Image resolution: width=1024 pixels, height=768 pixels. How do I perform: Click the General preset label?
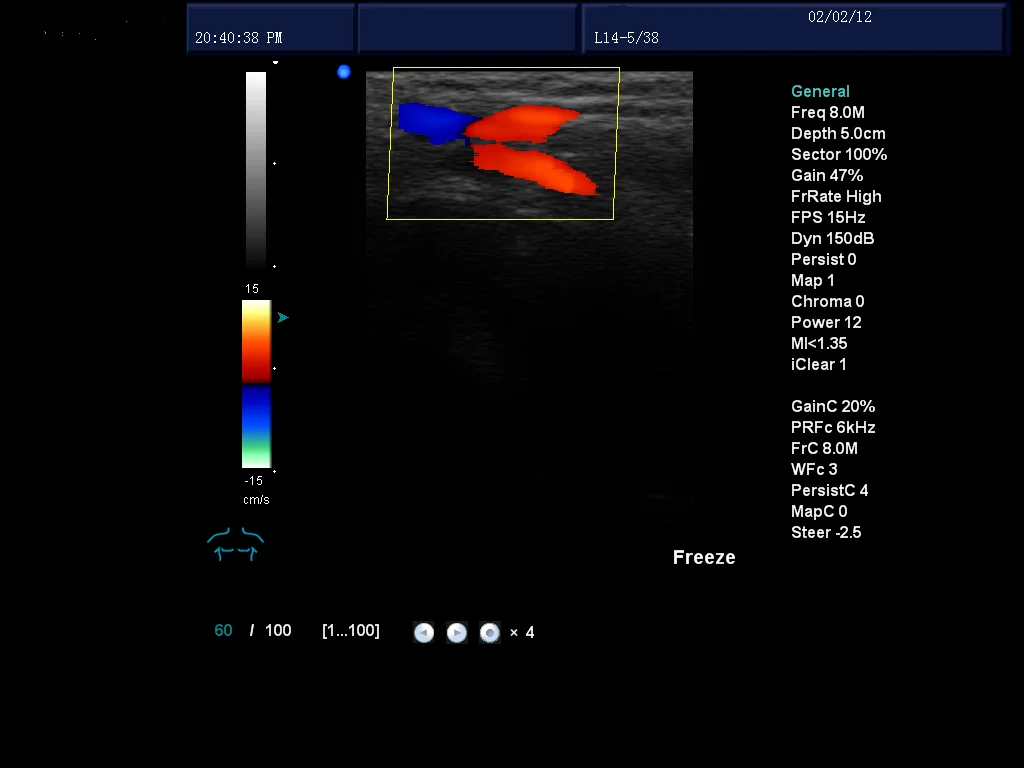820,91
